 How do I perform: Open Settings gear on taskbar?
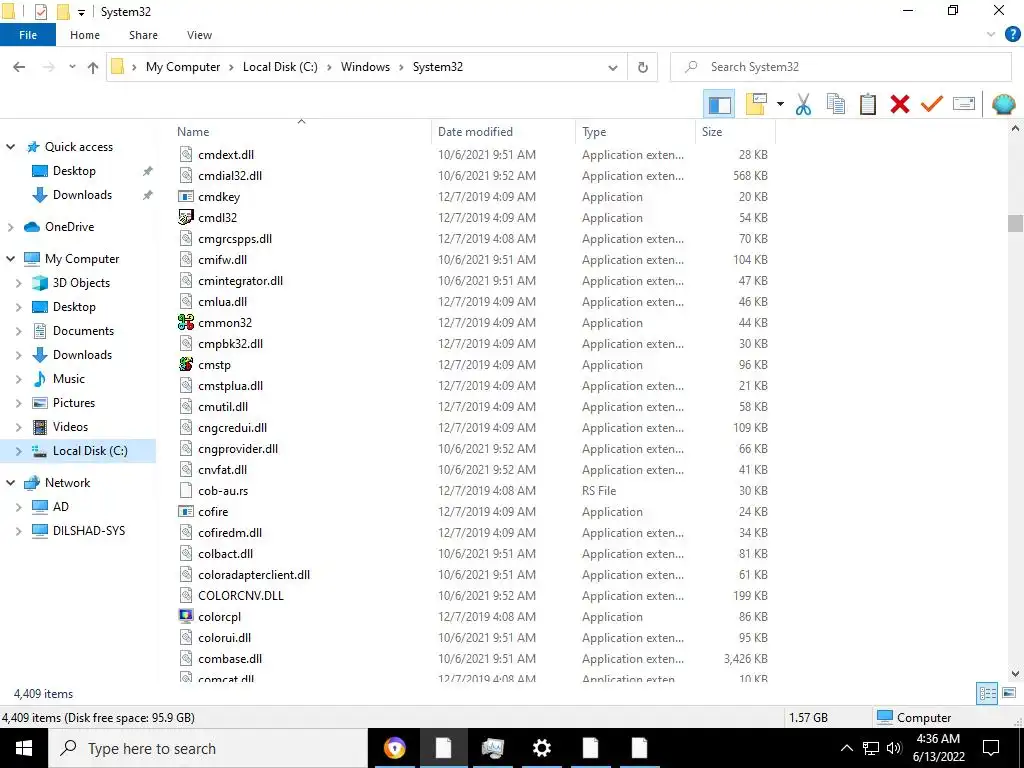(x=541, y=748)
